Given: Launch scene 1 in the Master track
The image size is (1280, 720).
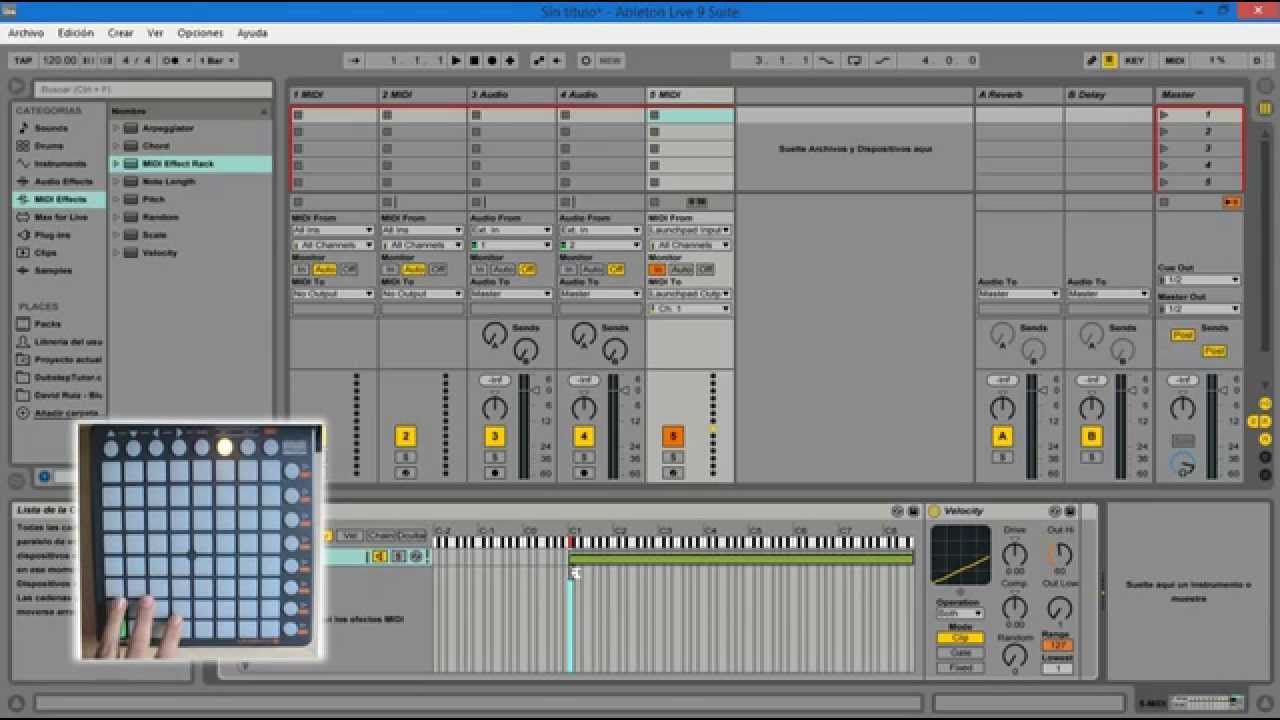Looking at the screenshot, I should [x=1164, y=115].
